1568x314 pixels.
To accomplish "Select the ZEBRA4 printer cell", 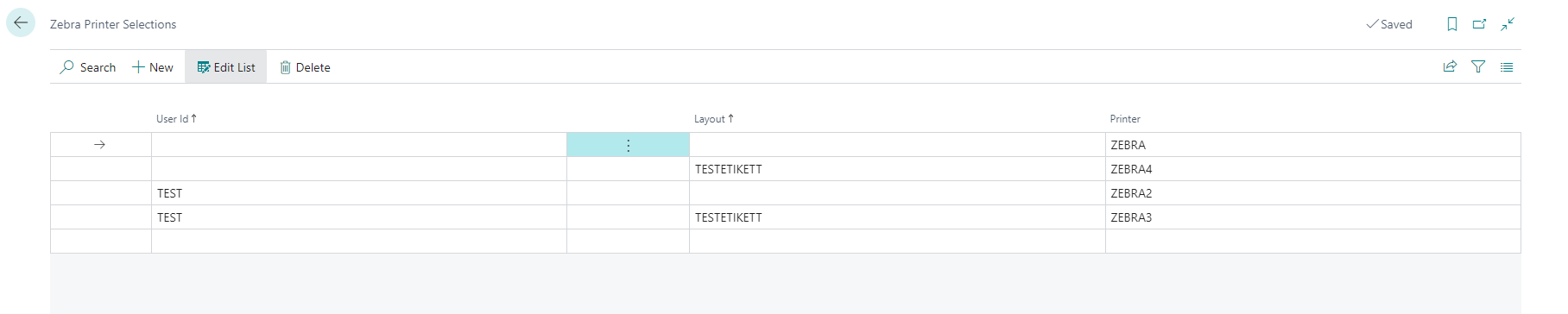I will pos(1312,169).
